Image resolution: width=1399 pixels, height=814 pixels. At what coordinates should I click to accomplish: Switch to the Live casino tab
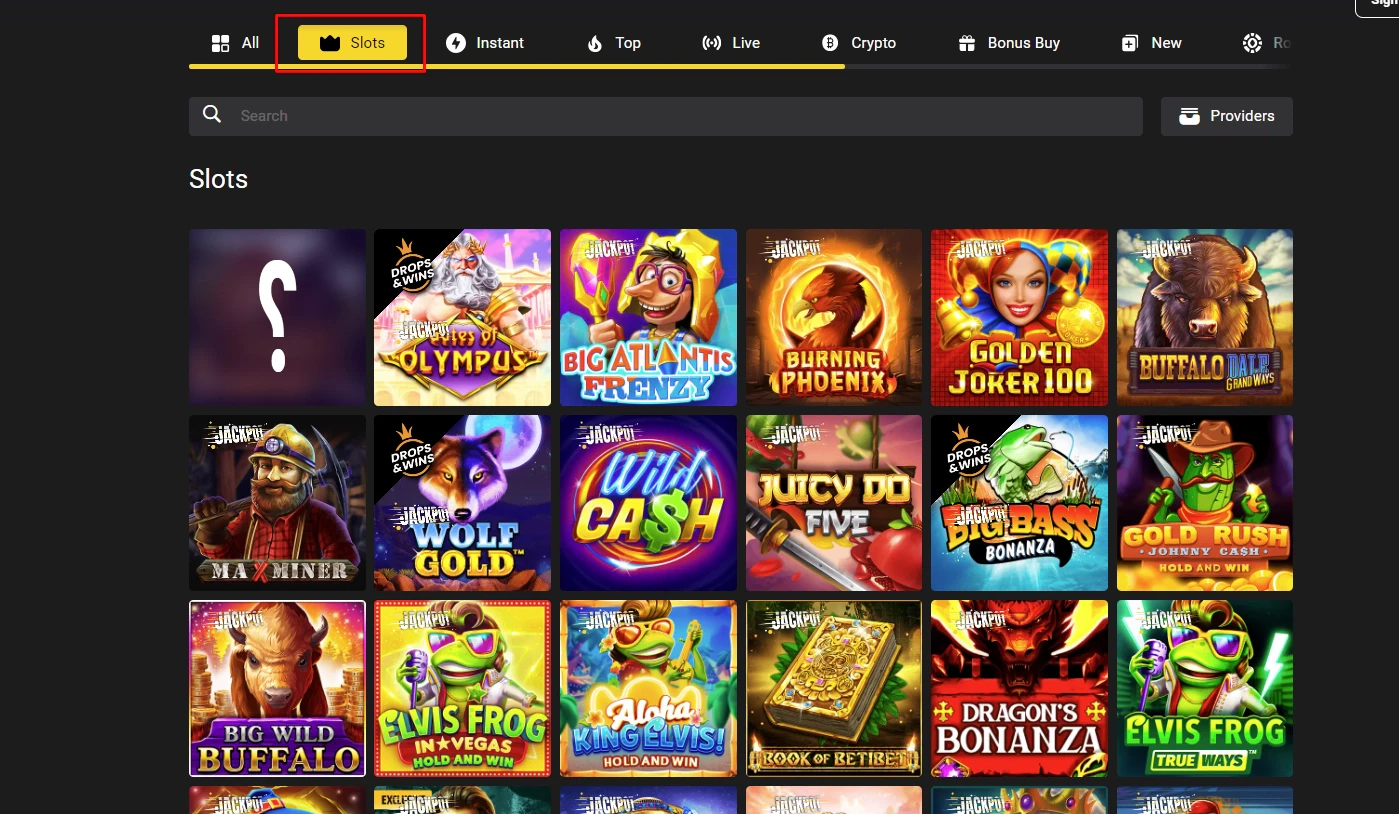[x=731, y=43]
